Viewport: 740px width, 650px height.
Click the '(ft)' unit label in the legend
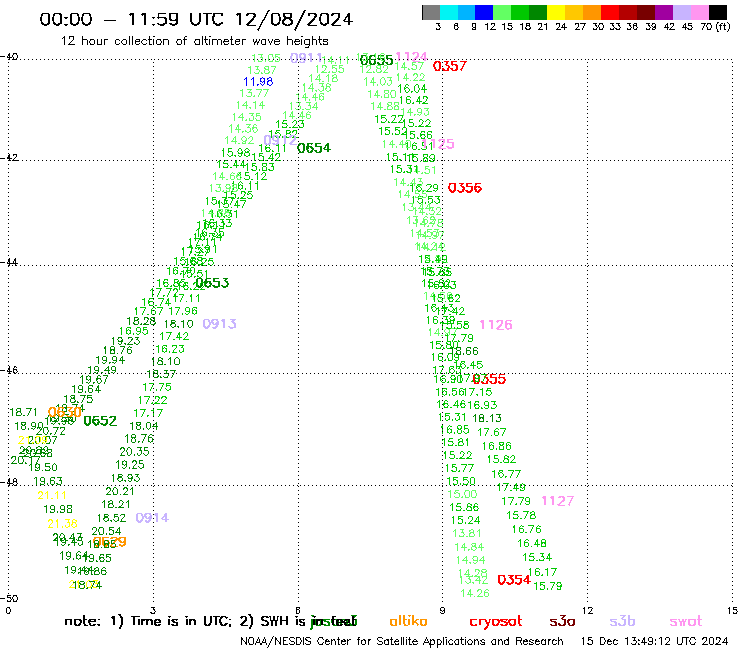tap(723, 26)
